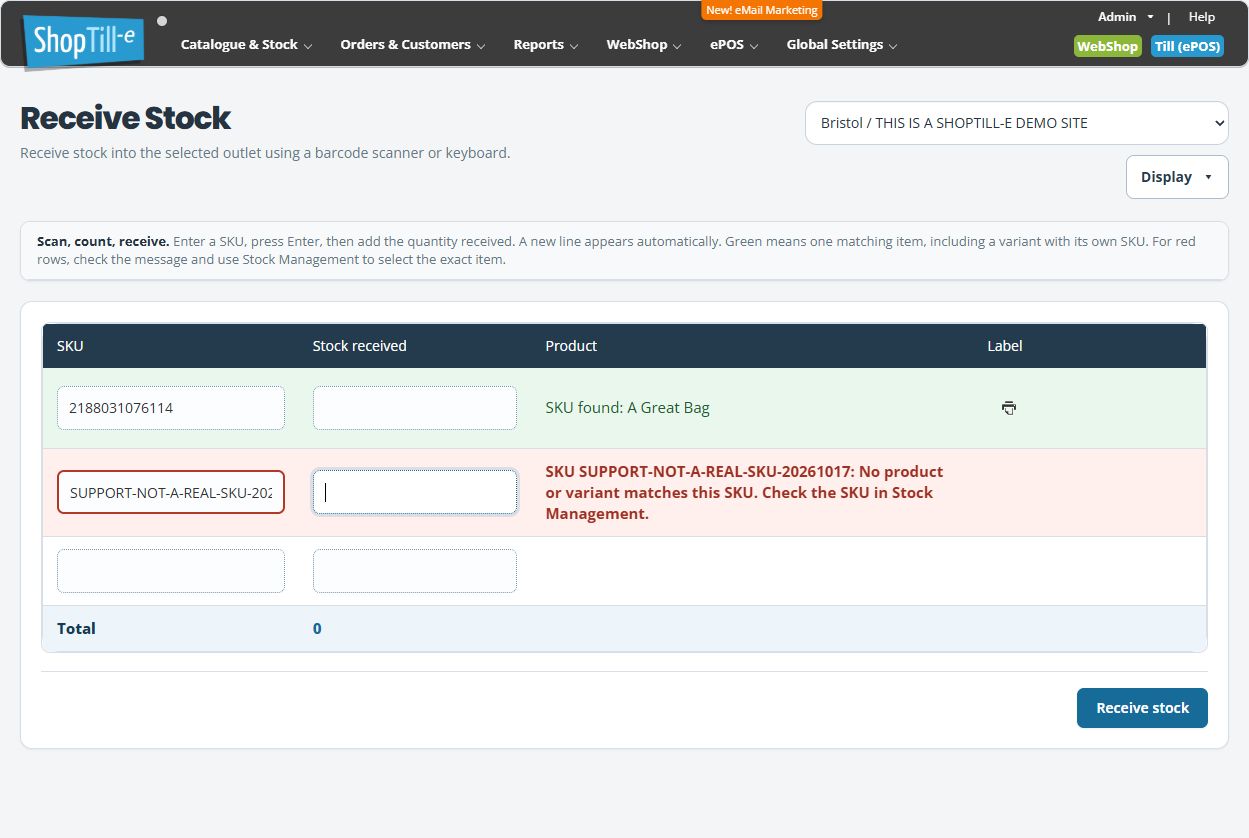Open Catalogue & Stock menu
1249x838 pixels.
point(246,45)
